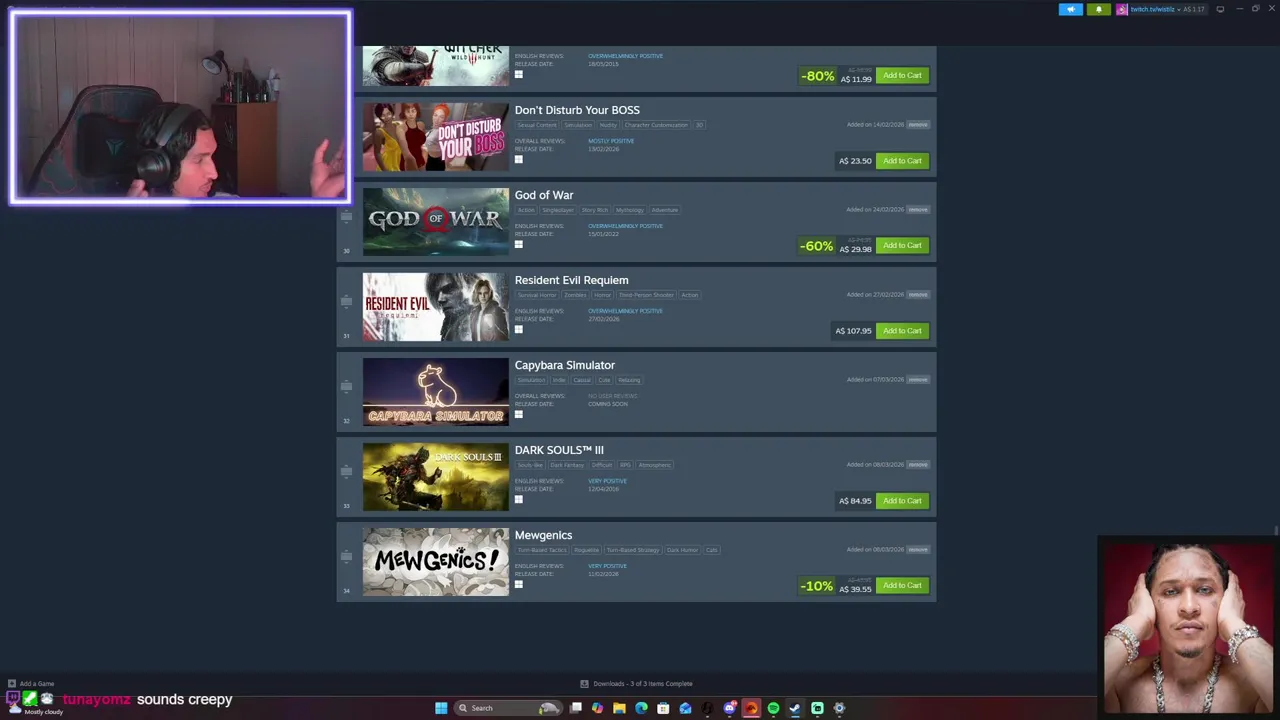Click Windows platform icon under DARK SOULS III
Viewport: 1280px width, 720px height.
pos(518,499)
